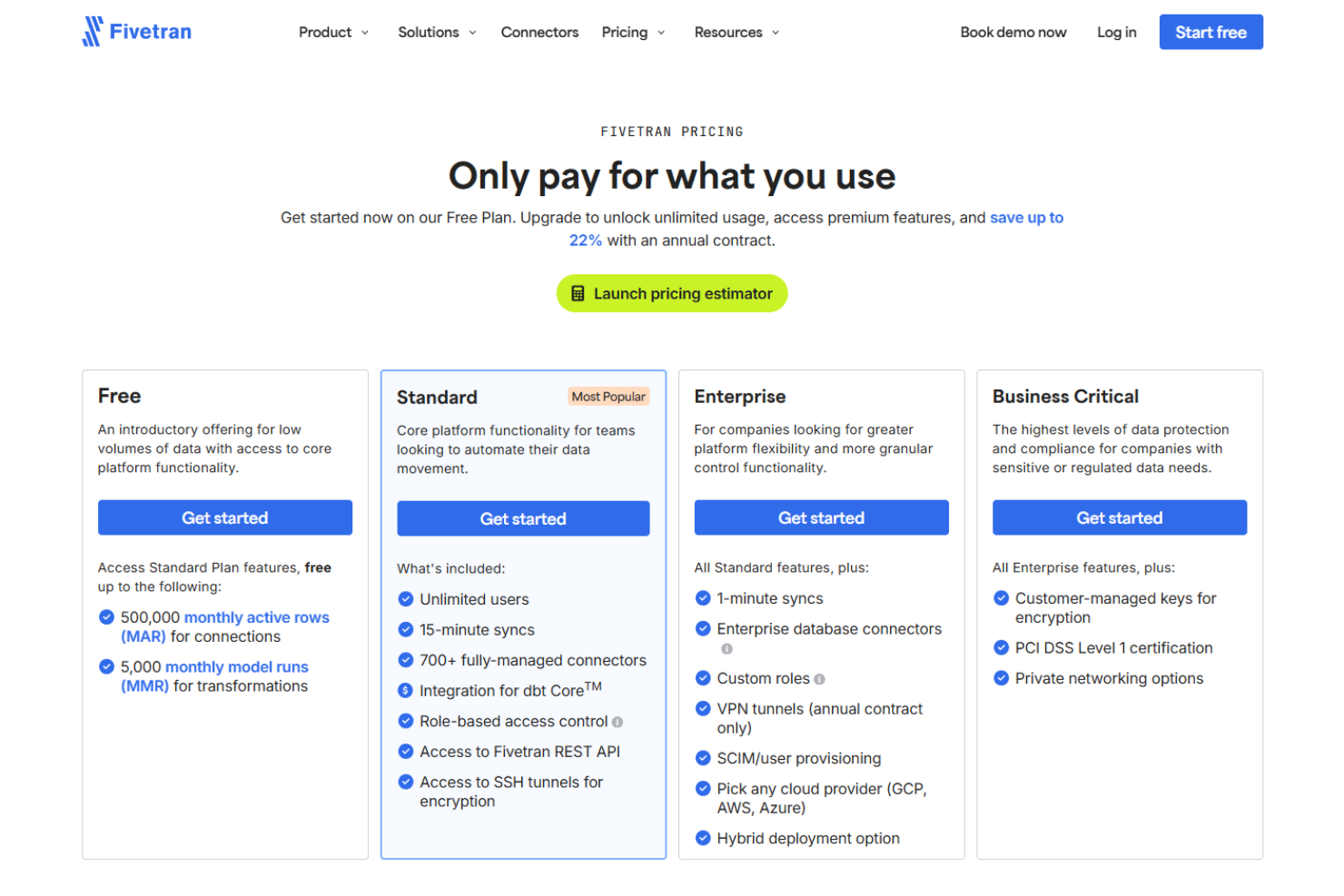Click Get started on Free plan
The width and height of the screenshot is (1344, 896).
(225, 517)
